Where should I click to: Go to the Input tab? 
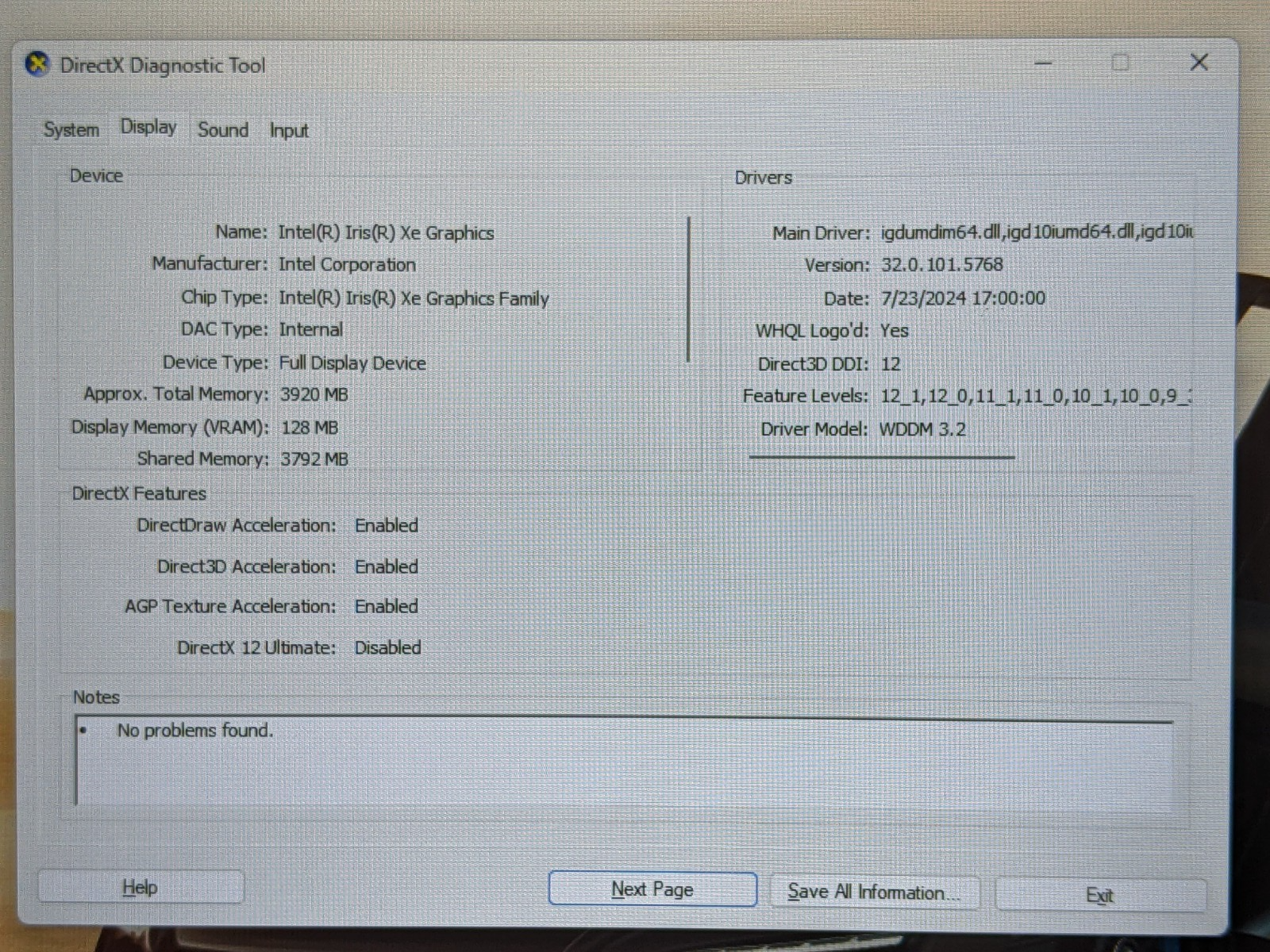click(289, 131)
